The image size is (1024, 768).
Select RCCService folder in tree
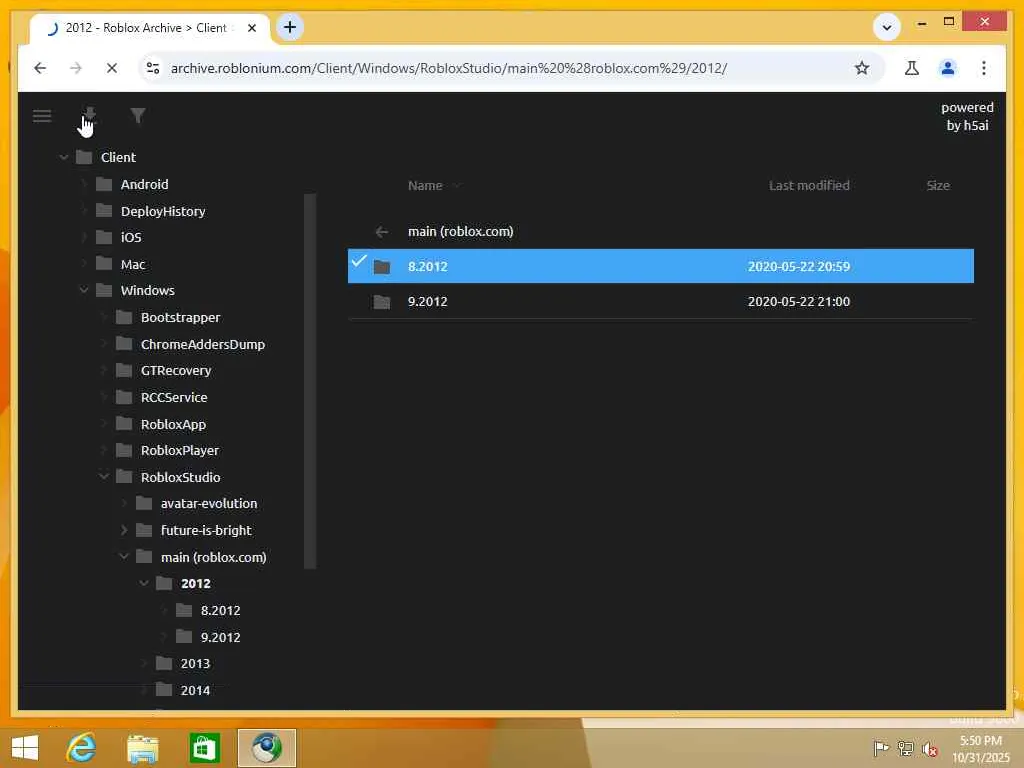coord(174,397)
